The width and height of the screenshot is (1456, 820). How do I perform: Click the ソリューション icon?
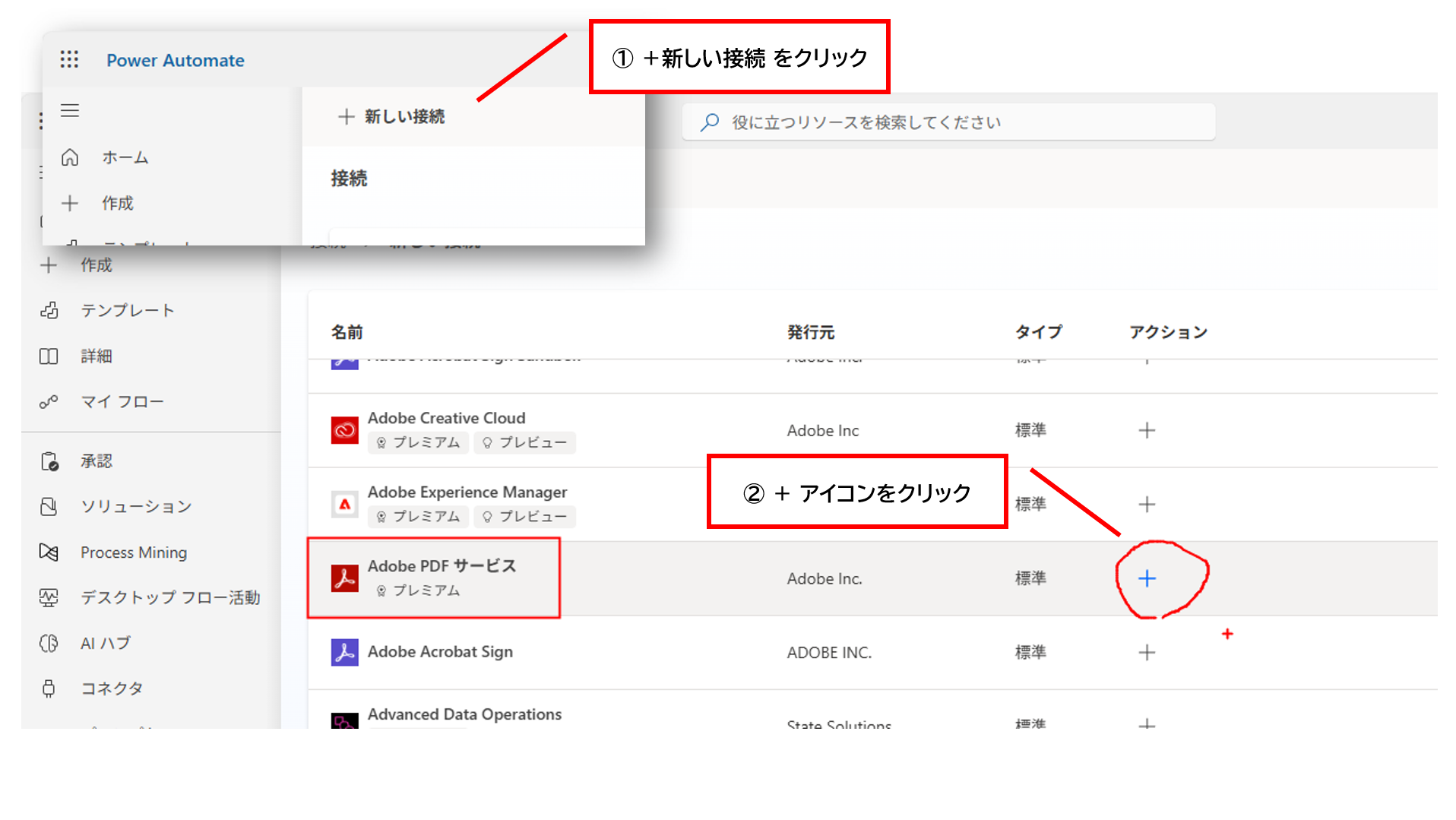[x=49, y=506]
